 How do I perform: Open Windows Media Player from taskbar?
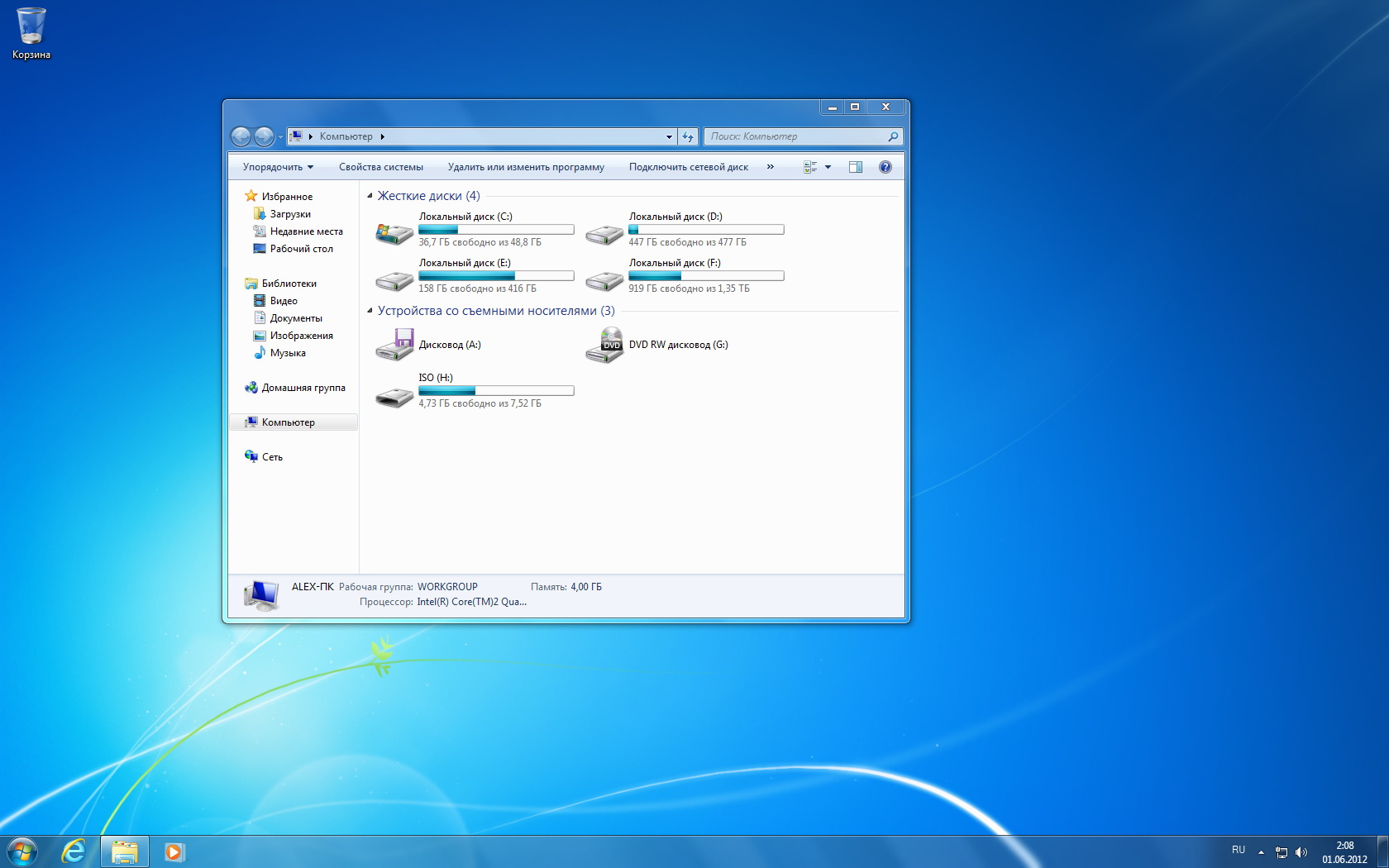(174, 851)
